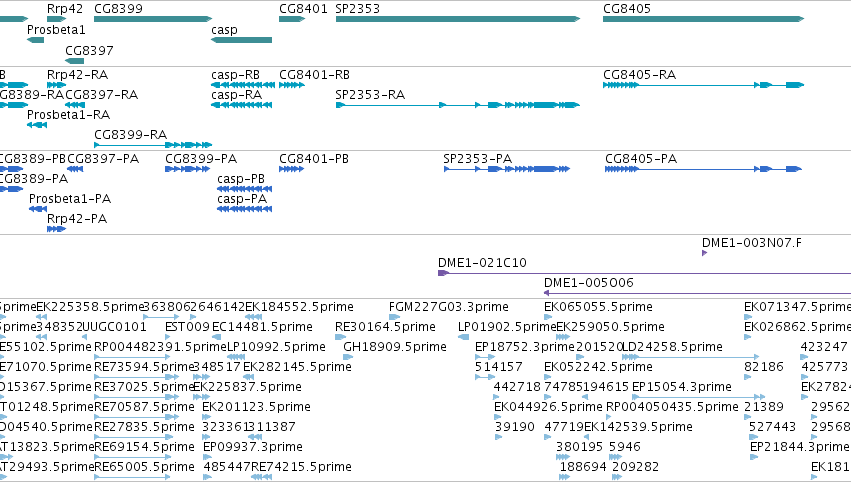Viewport: 851px width, 482px height.
Task: Select the casp-PA protein feature
Action: click(x=242, y=199)
